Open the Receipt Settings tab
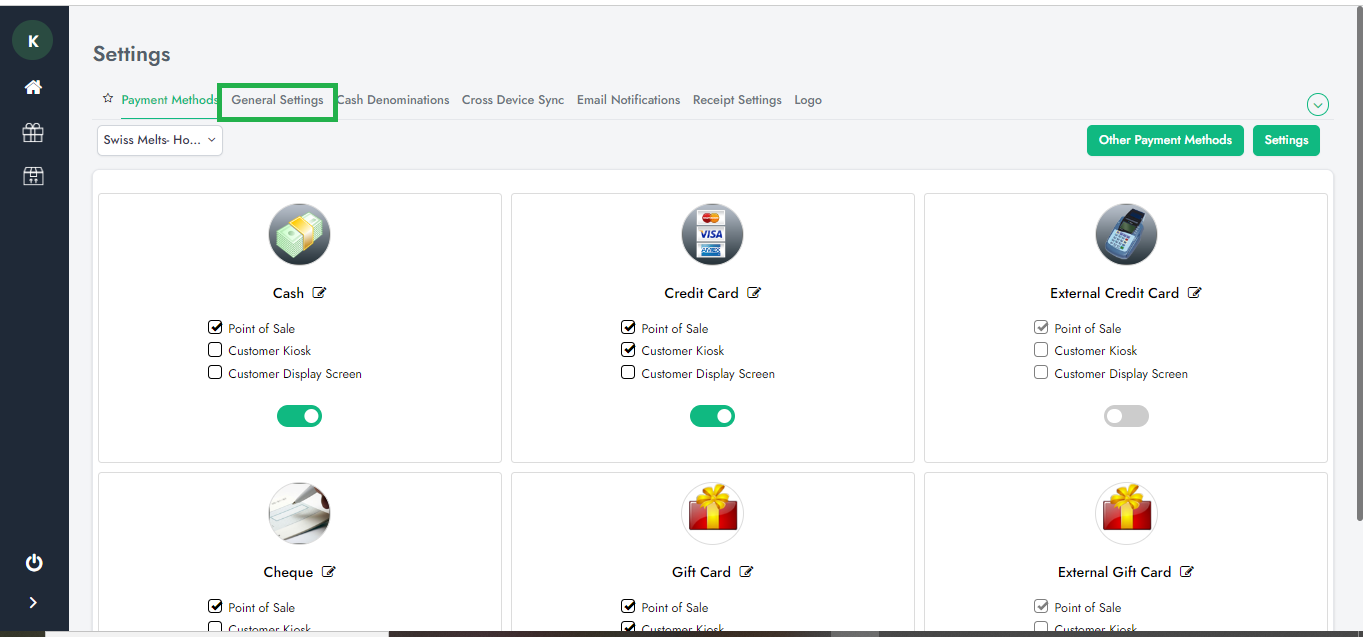Viewport: 1363px width, 637px height. pyautogui.click(x=737, y=100)
